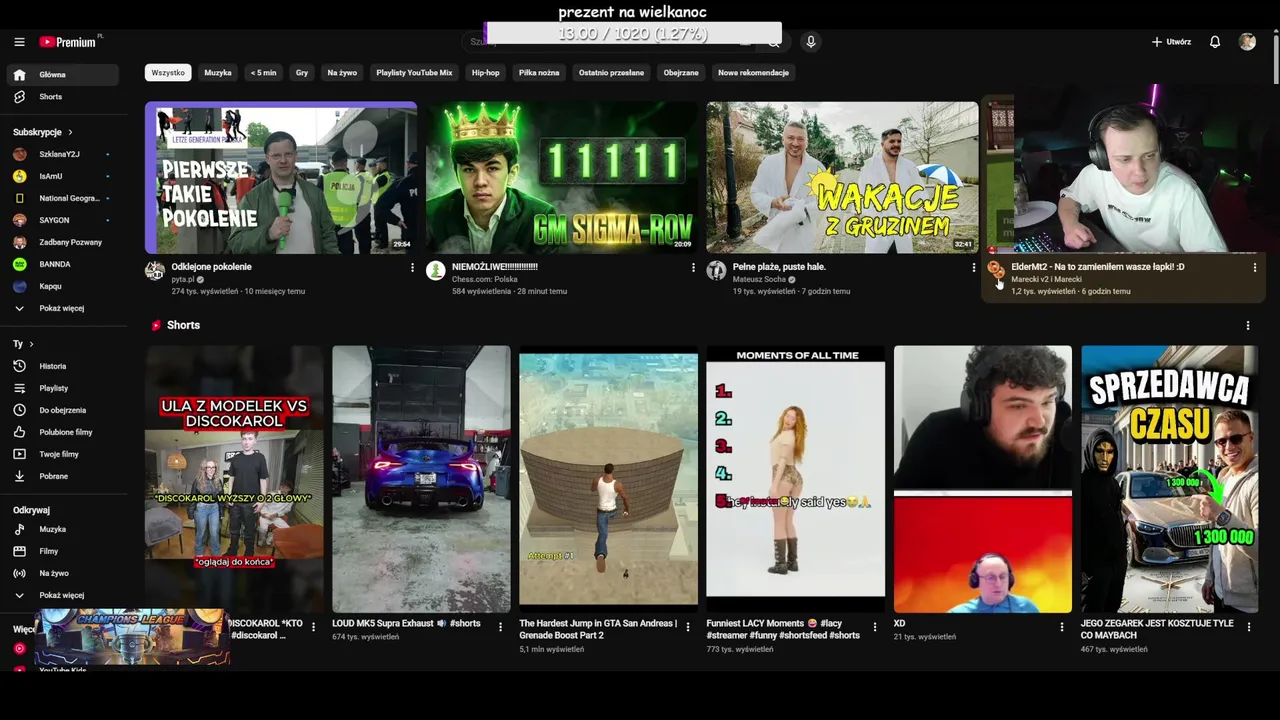Select the Muzyka filter chip
The image size is (1280, 720).
tap(218, 73)
